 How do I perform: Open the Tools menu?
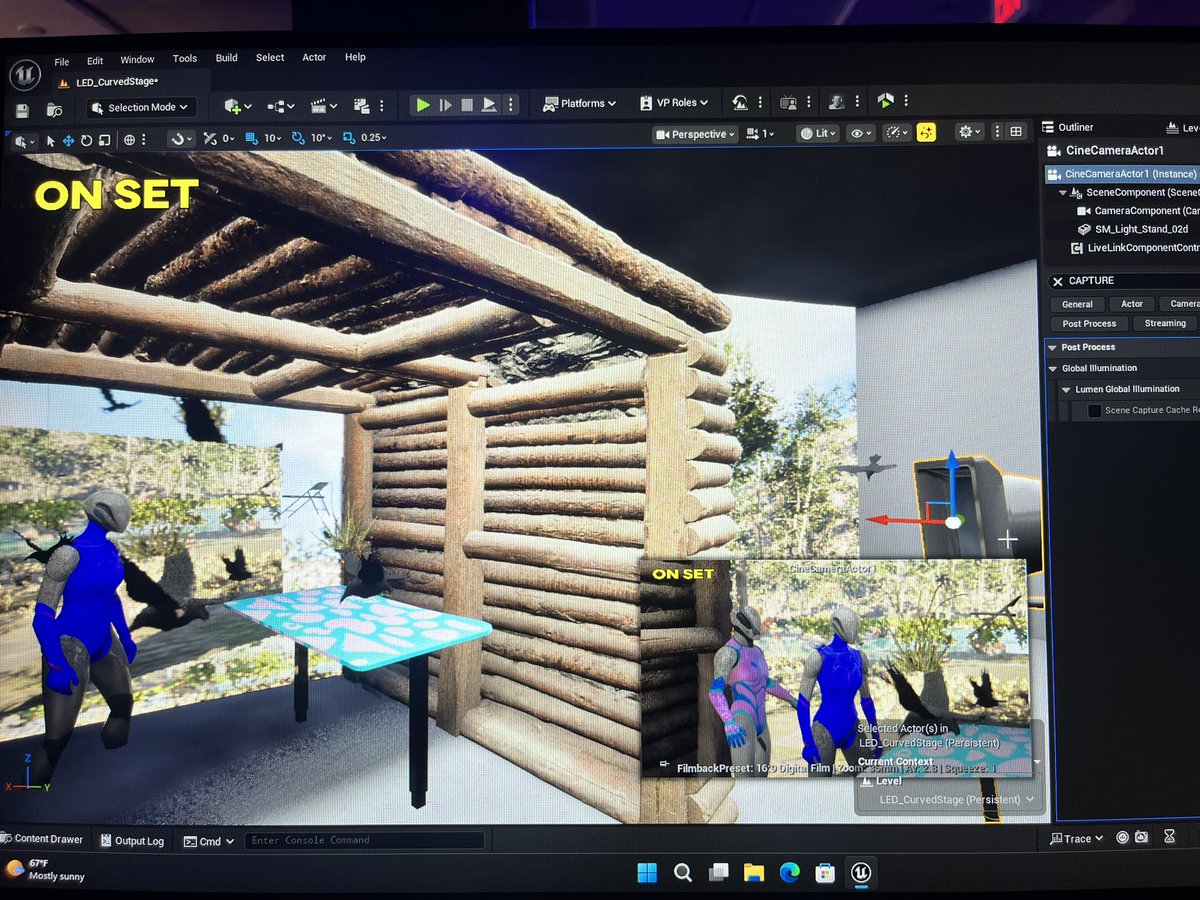[185, 59]
